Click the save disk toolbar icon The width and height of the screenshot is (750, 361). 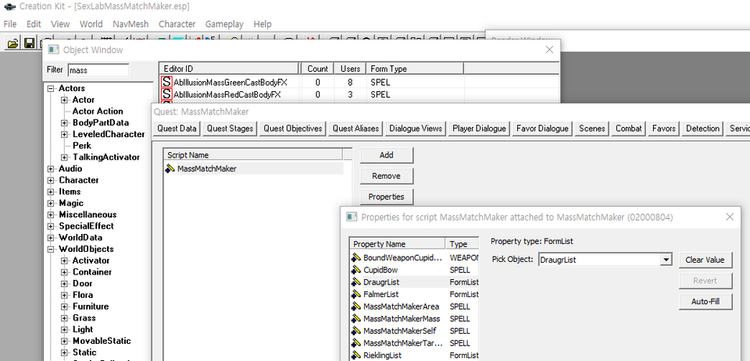[29, 44]
